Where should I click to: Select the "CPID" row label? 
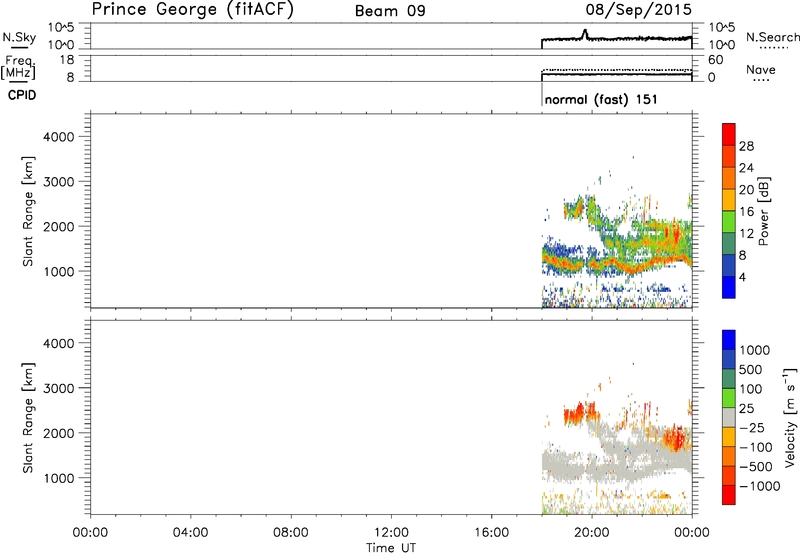[x=22, y=95]
